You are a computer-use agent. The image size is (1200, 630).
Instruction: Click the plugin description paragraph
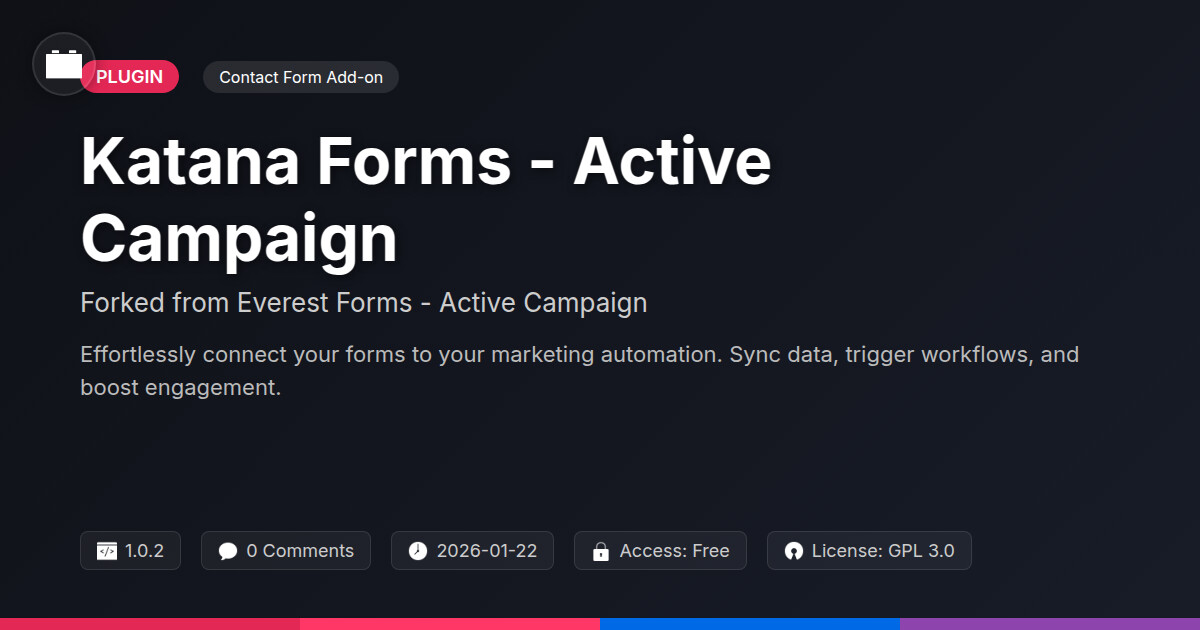point(579,370)
